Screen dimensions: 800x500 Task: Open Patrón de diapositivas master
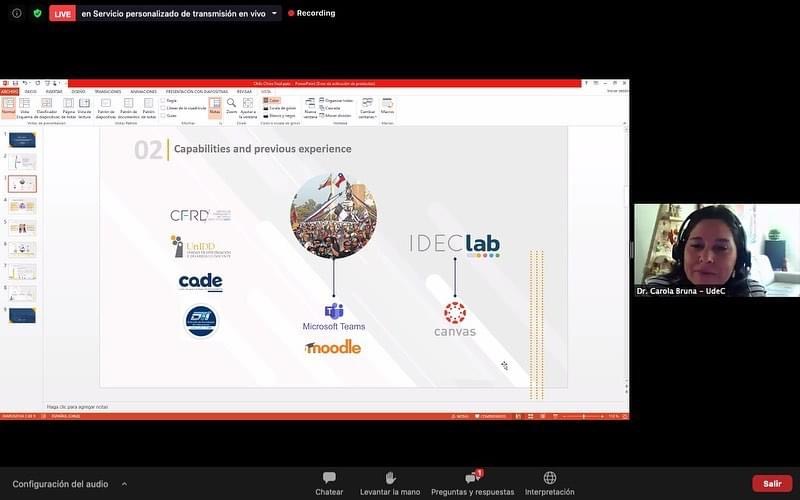106,109
